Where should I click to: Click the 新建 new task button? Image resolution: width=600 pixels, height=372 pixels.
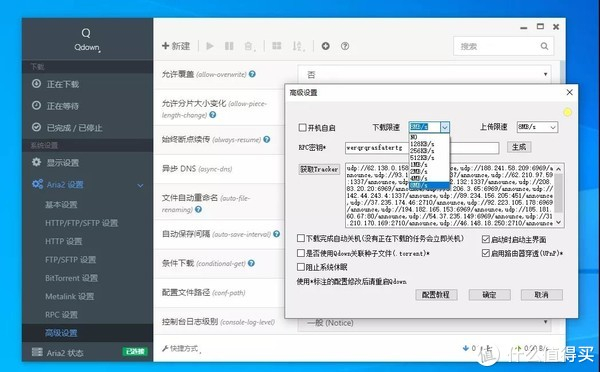pyautogui.click(x=176, y=46)
